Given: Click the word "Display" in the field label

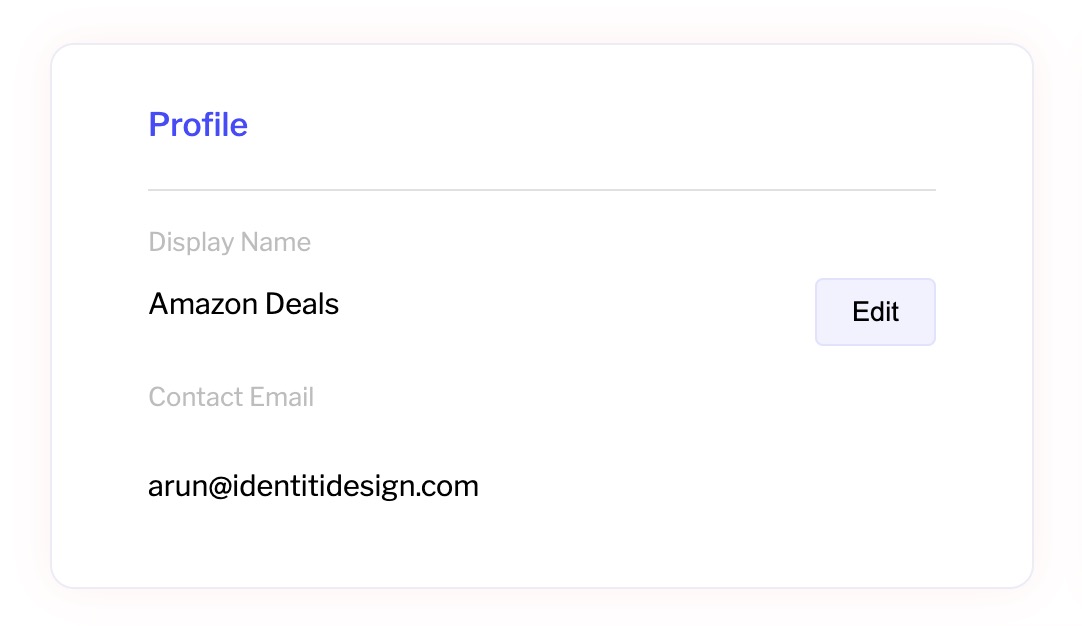Looking at the screenshot, I should pos(190,243).
